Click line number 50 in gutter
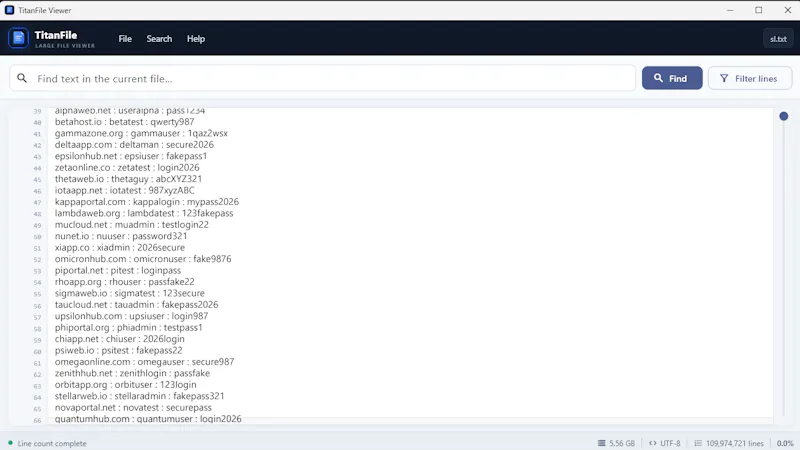The height and width of the screenshot is (450, 800). (x=37, y=237)
